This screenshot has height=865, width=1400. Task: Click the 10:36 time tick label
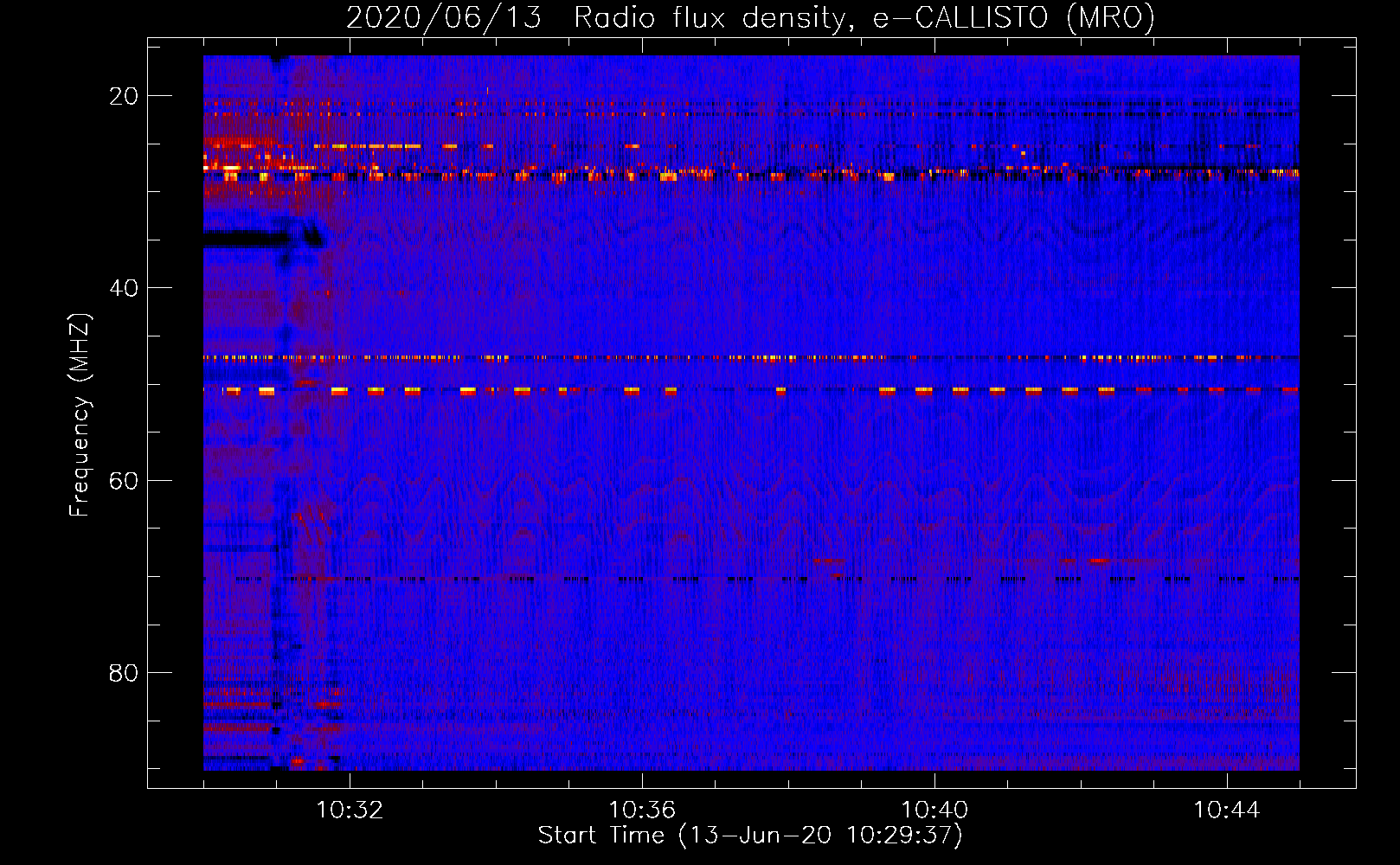tap(642, 811)
